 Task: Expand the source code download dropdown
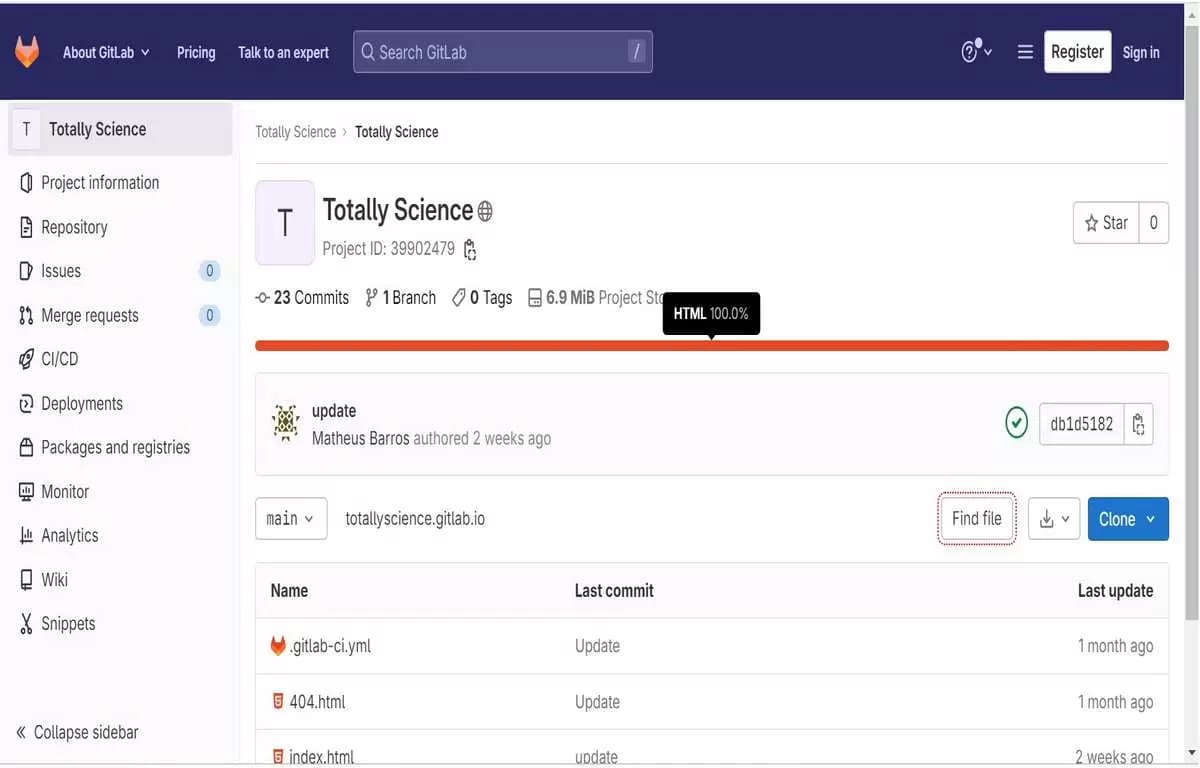1053,518
